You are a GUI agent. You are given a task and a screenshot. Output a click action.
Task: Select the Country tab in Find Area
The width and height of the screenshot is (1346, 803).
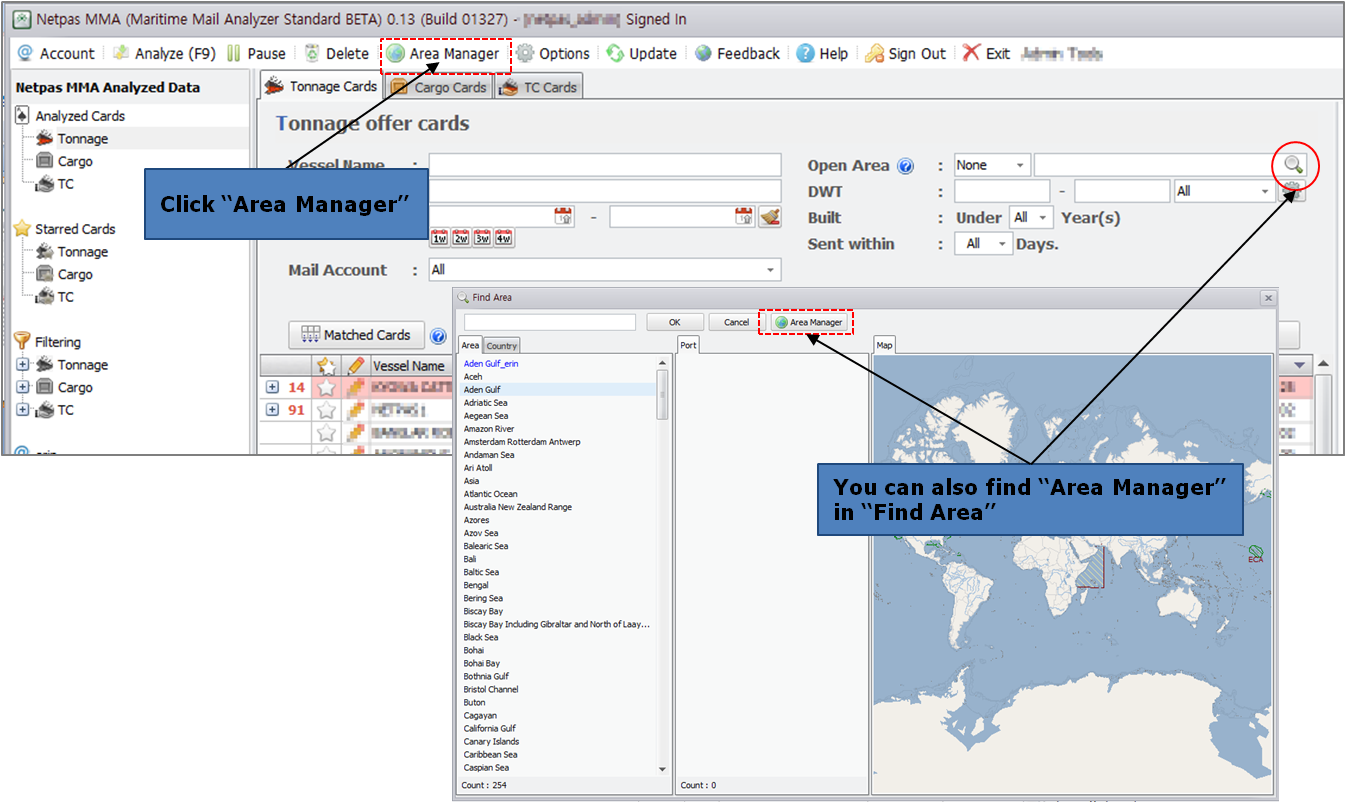(502, 345)
